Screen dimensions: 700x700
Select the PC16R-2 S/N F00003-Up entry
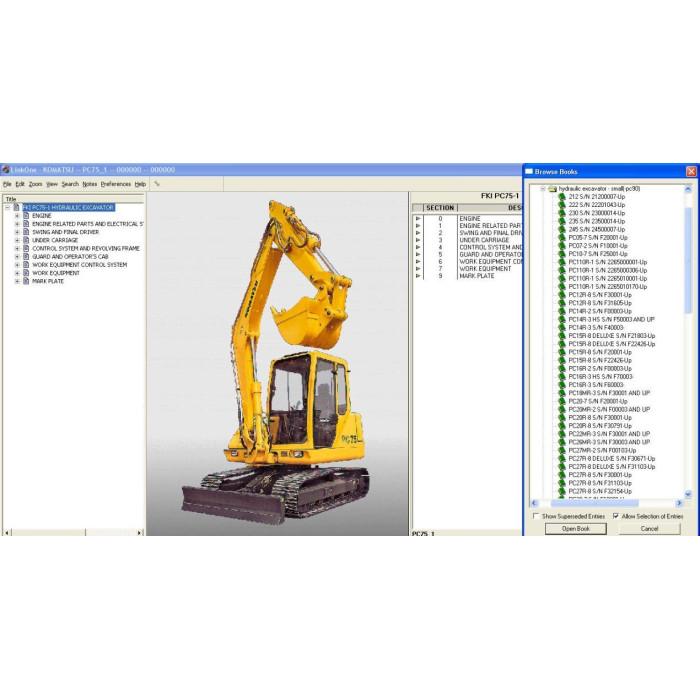(600, 369)
